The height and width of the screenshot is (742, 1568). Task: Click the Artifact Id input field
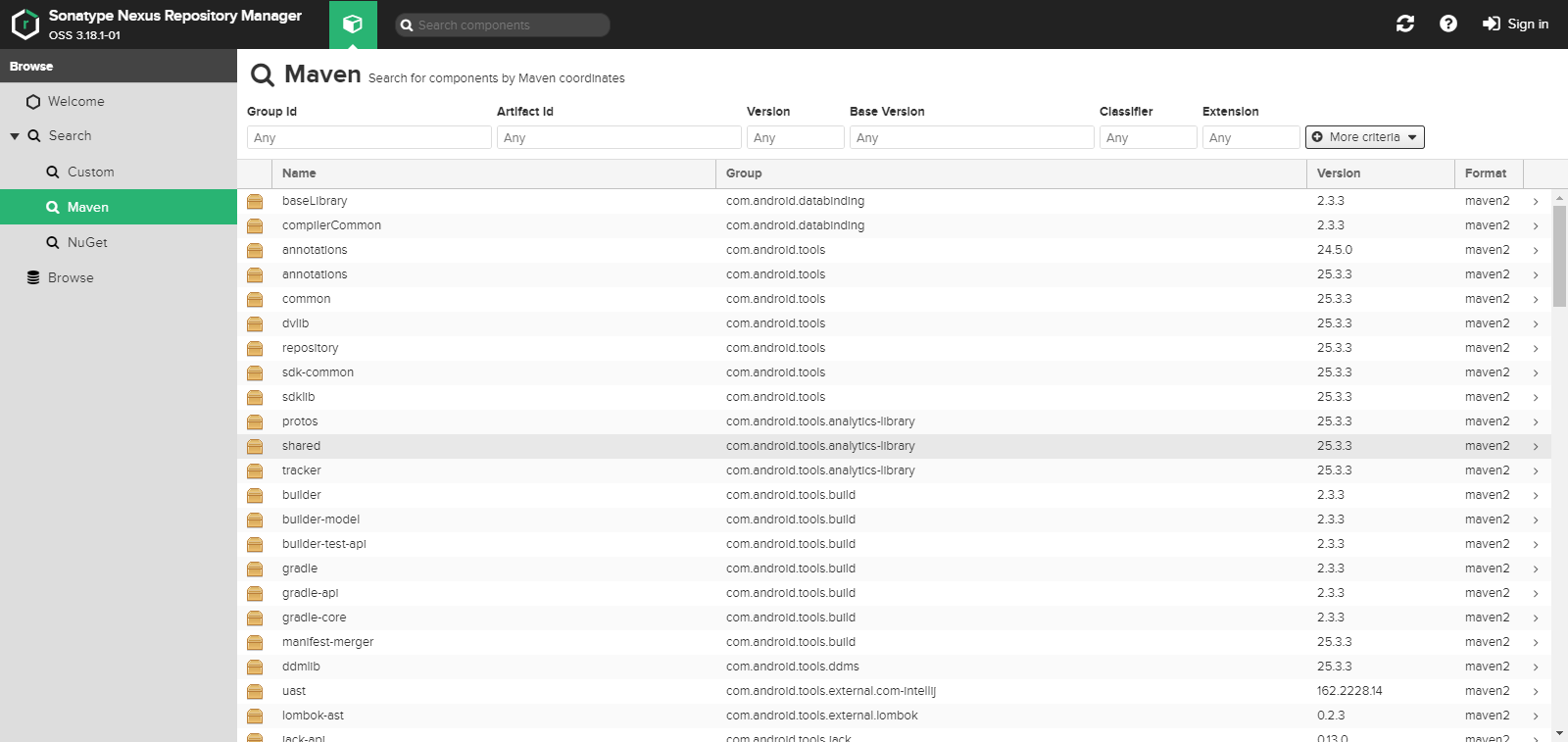click(619, 137)
